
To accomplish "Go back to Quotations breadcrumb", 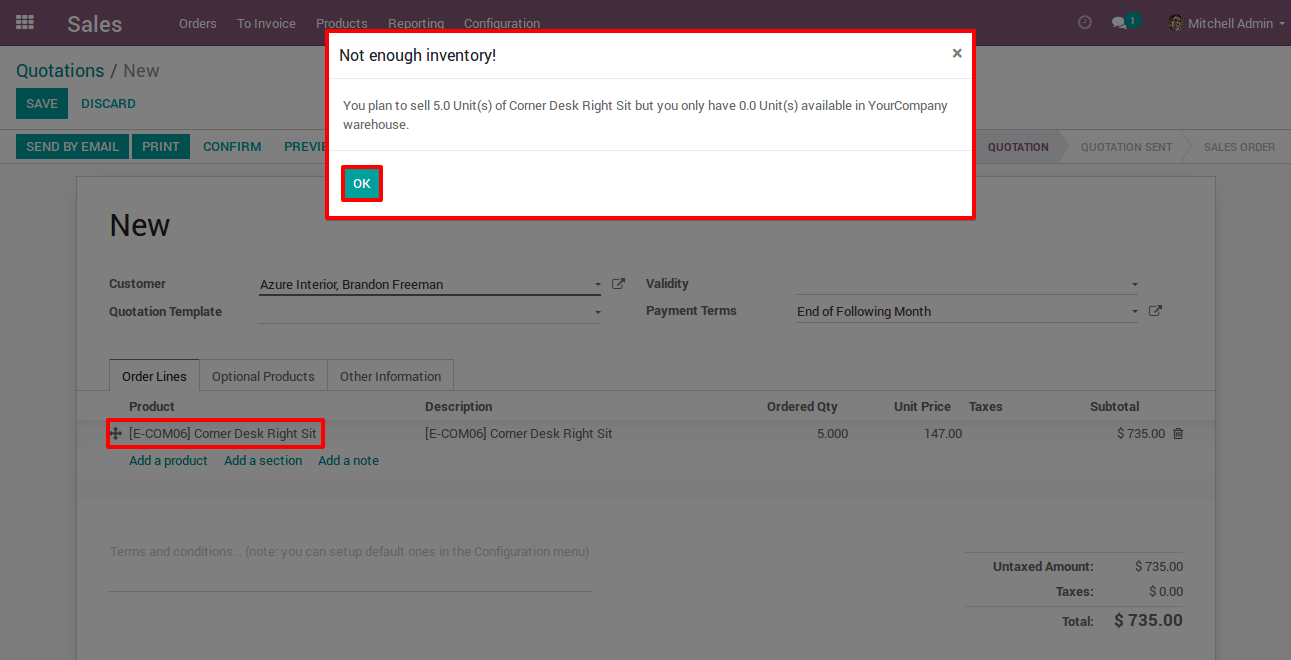I will pos(60,71).
